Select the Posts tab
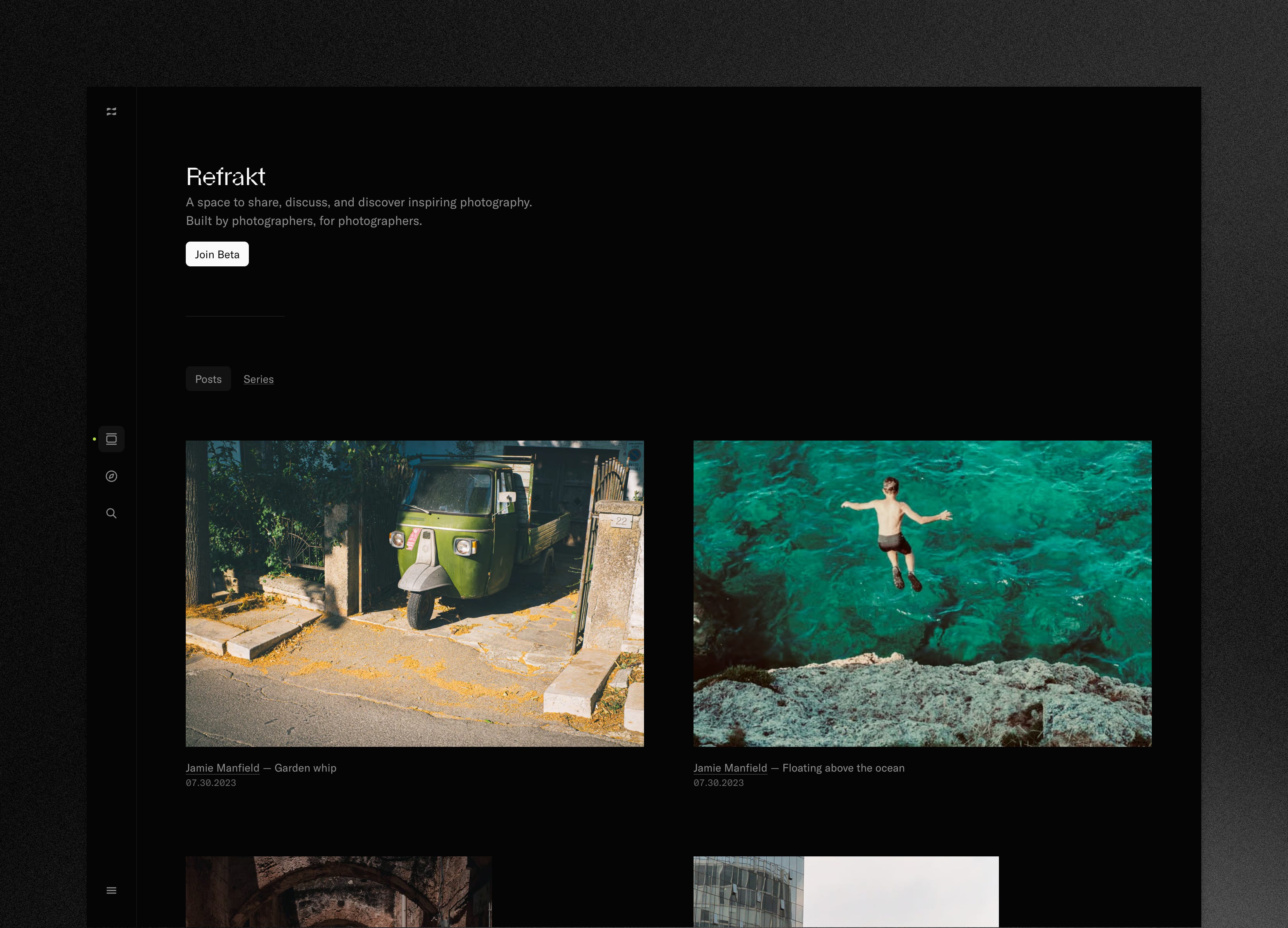 209,379
